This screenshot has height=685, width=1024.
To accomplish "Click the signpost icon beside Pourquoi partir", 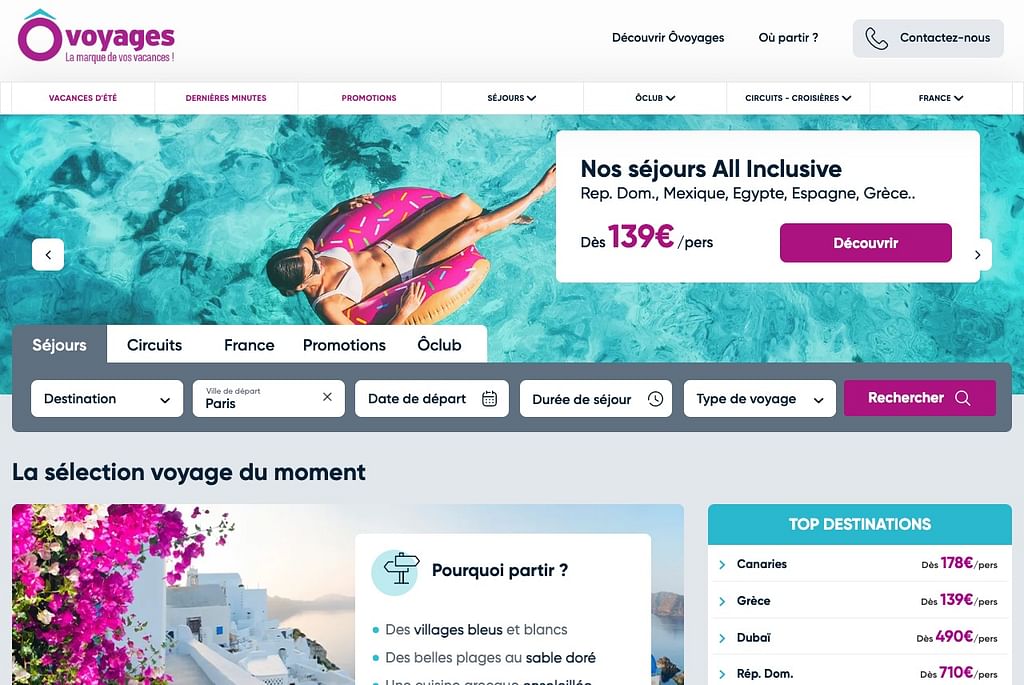I will pyautogui.click(x=396, y=572).
